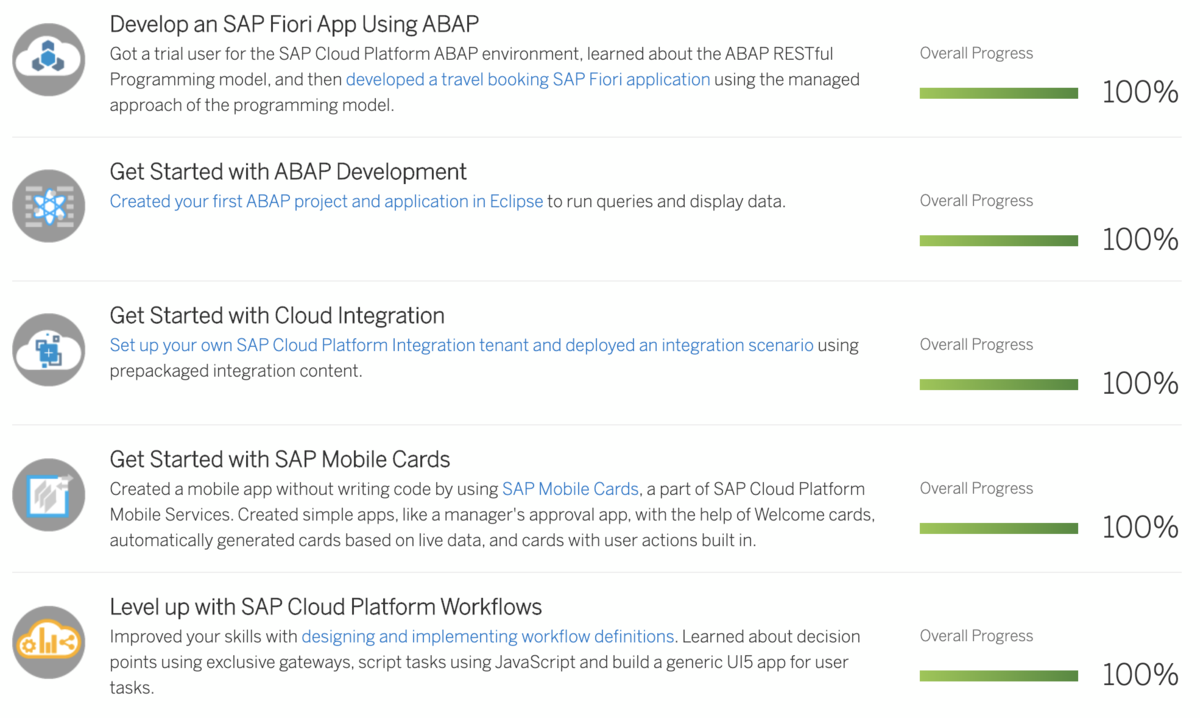Follow the Set up your own Integration tenant link

coord(461,345)
